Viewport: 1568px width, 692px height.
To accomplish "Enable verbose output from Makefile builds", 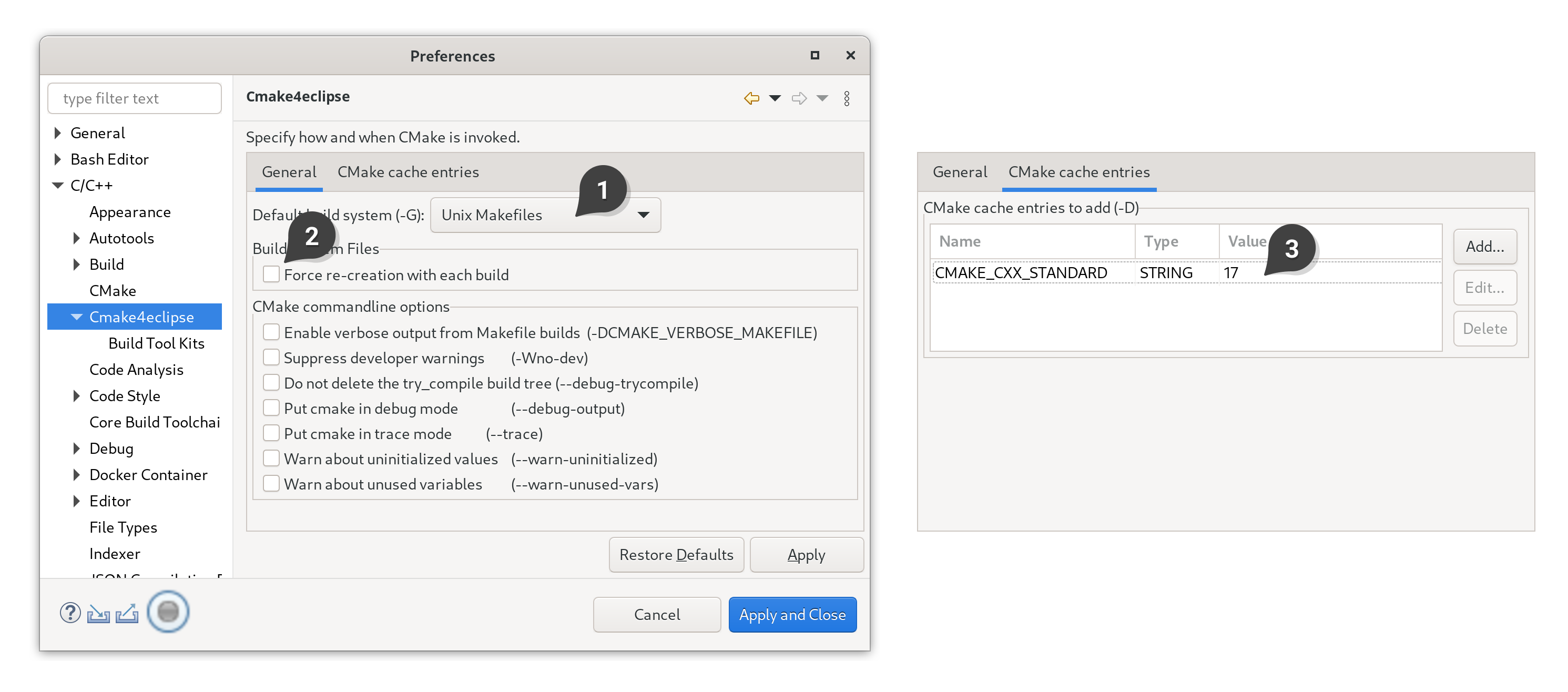I will click(x=271, y=332).
